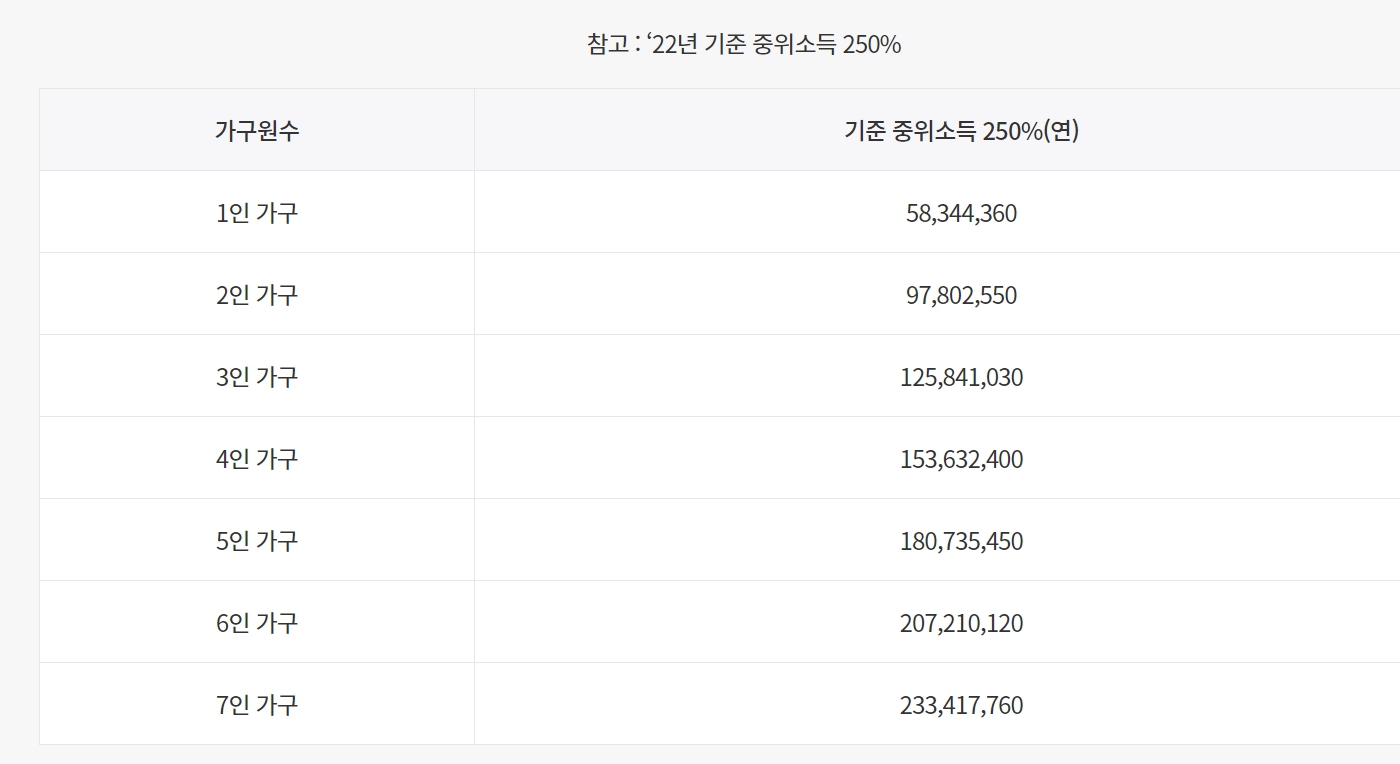
Task: Select the 5인 가구 row label
Action: tap(257, 541)
